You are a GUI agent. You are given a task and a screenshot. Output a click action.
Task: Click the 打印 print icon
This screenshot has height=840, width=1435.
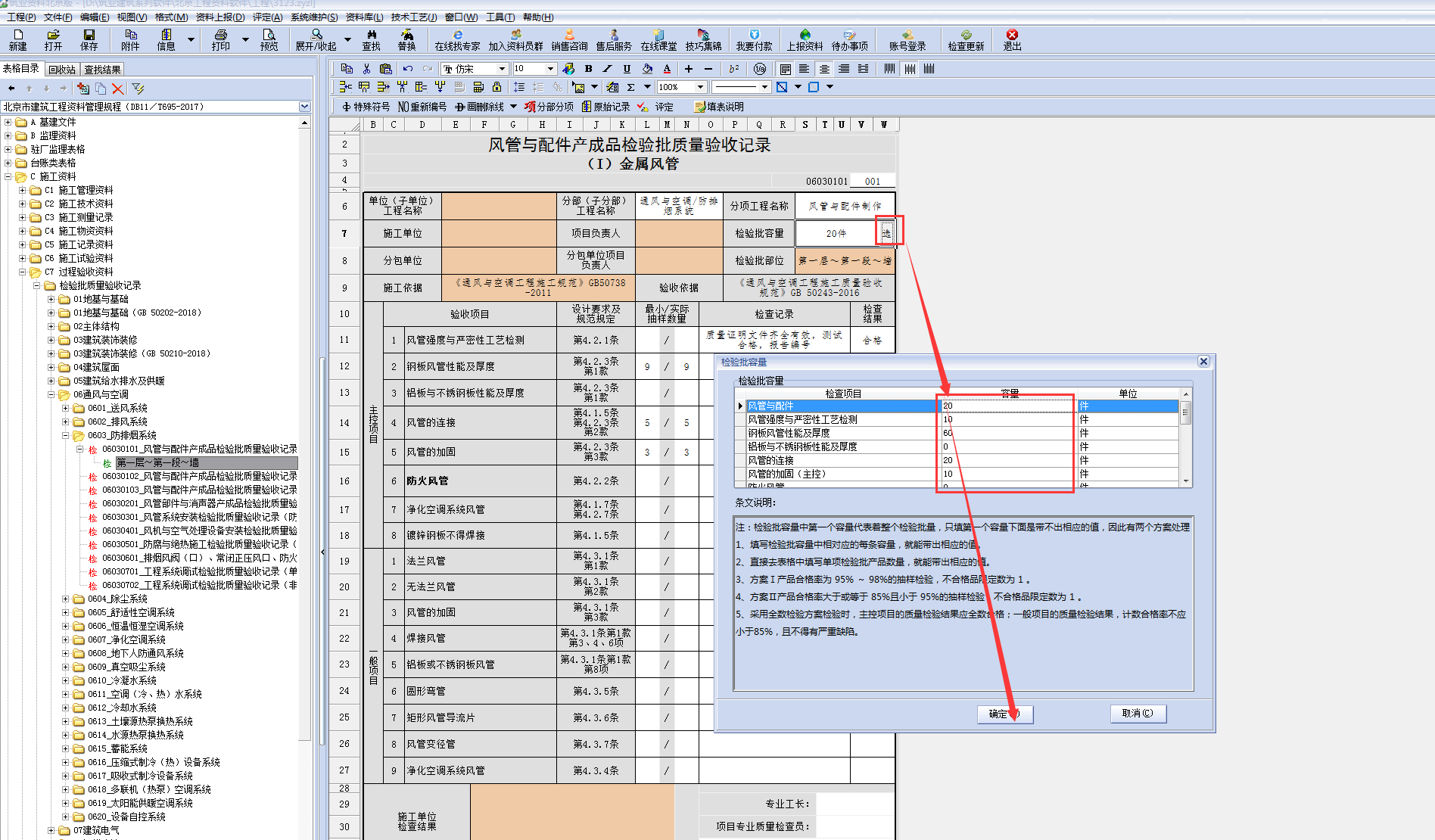221,39
